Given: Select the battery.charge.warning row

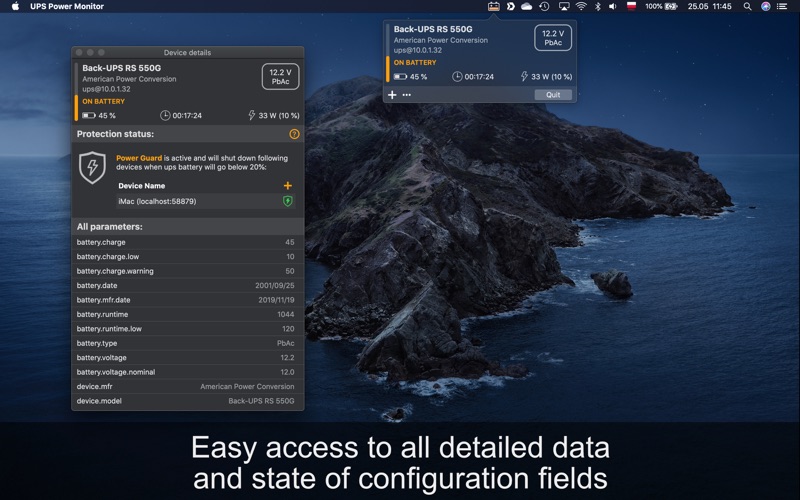Looking at the screenshot, I should click(x=188, y=271).
